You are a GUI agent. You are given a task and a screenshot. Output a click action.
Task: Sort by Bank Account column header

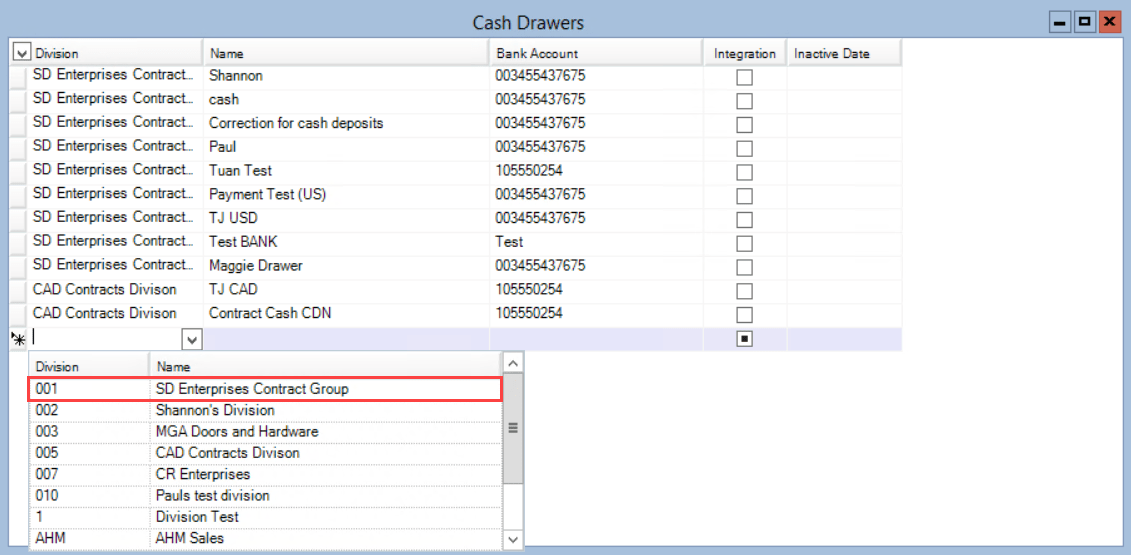597,53
